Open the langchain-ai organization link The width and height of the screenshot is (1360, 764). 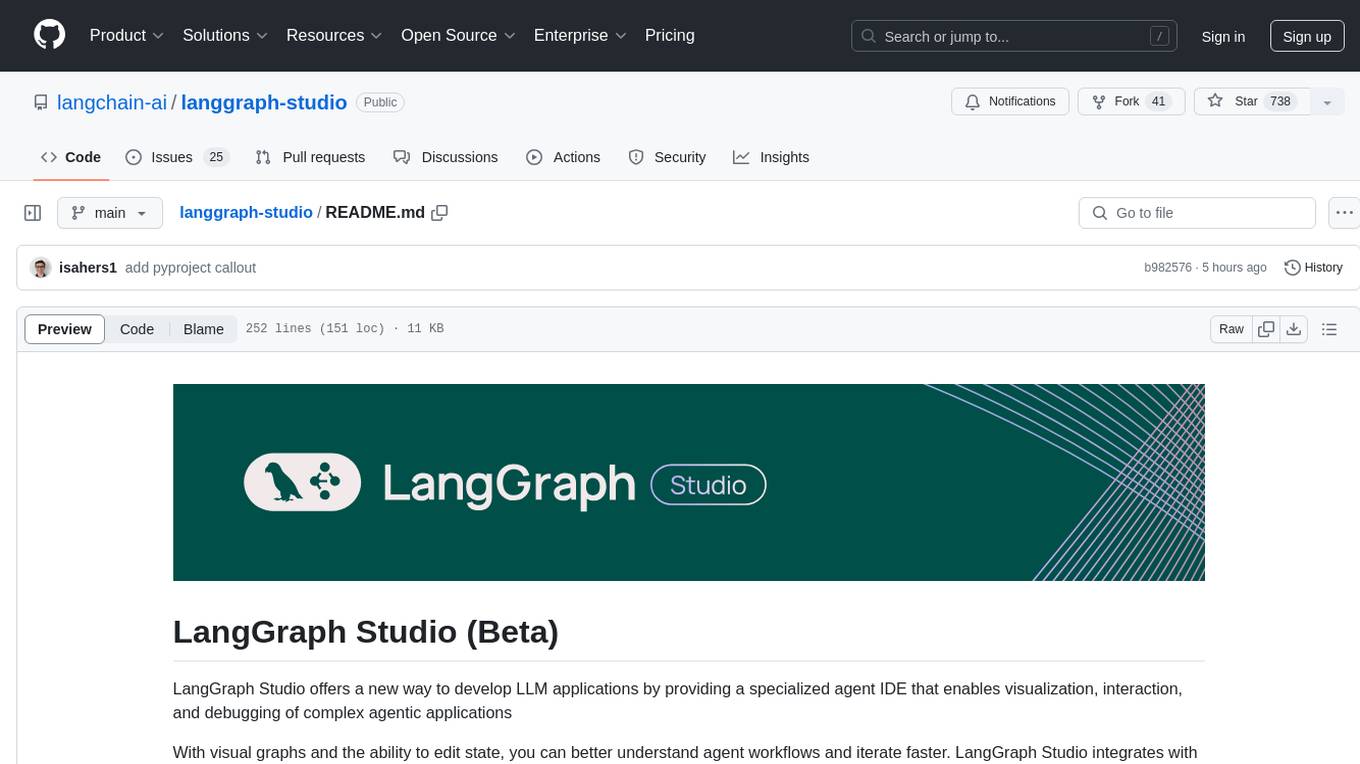point(112,102)
